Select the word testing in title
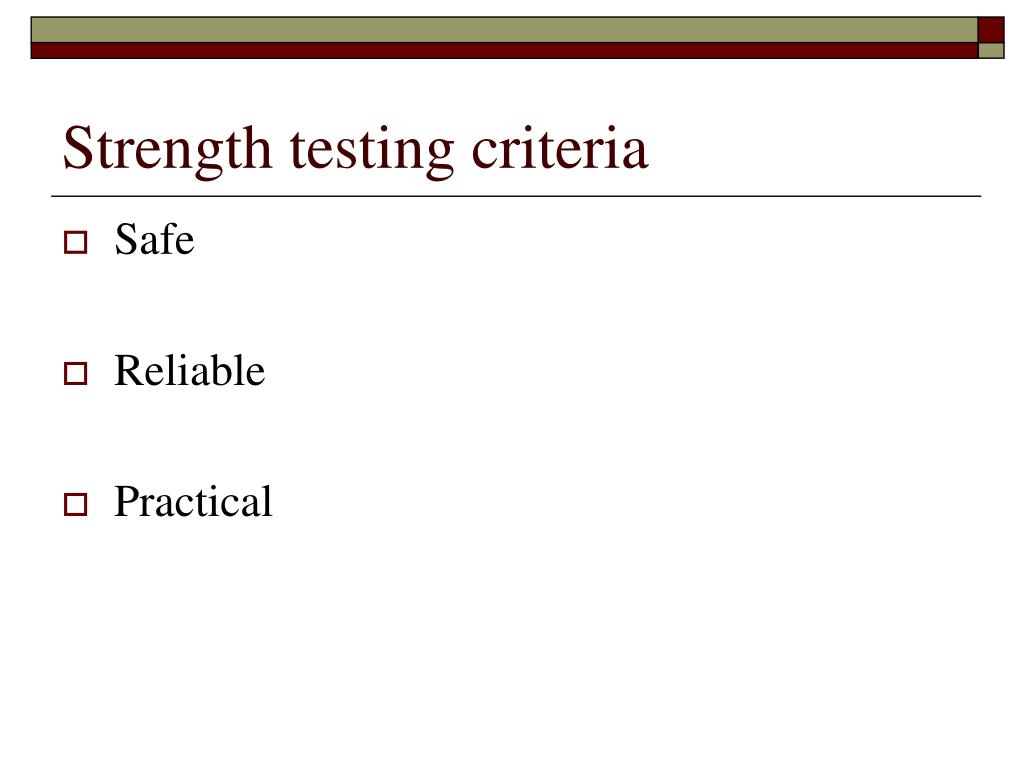Image resolution: width=1024 pixels, height=768 pixels. [x=372, y=152]
